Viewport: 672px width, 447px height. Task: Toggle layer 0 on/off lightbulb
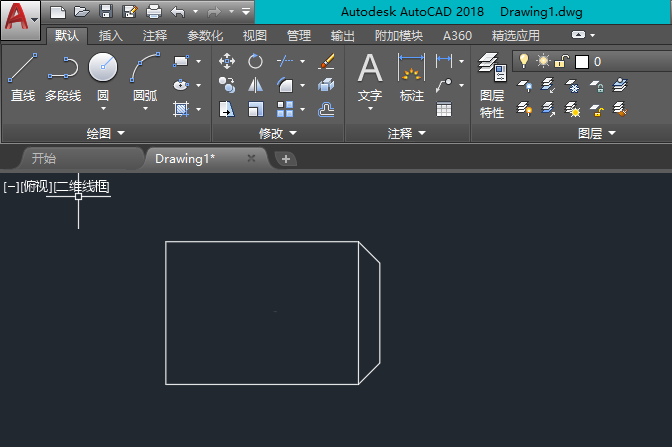point(523,61)
